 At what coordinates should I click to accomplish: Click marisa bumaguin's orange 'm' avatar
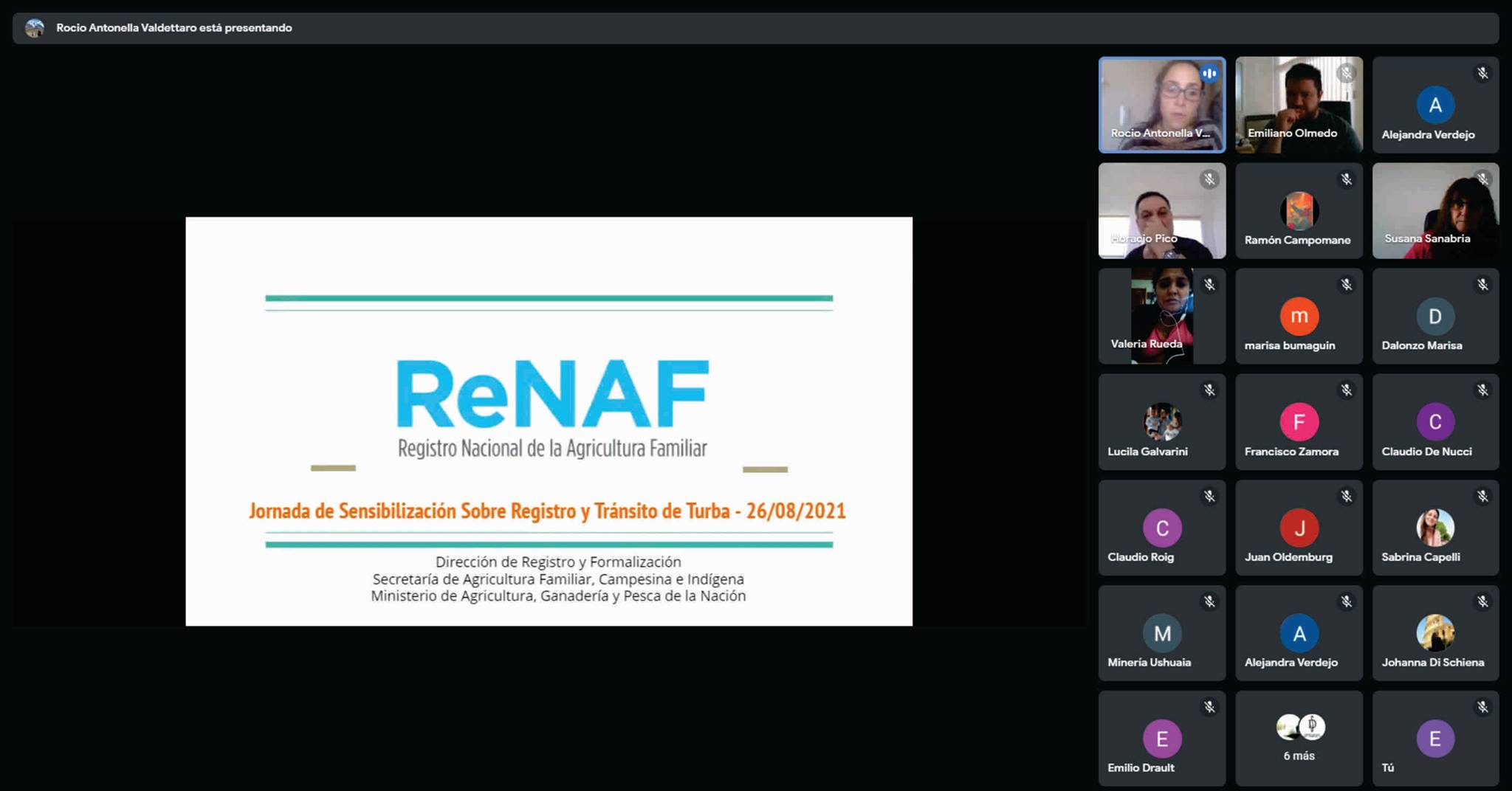pos(1299,316)
